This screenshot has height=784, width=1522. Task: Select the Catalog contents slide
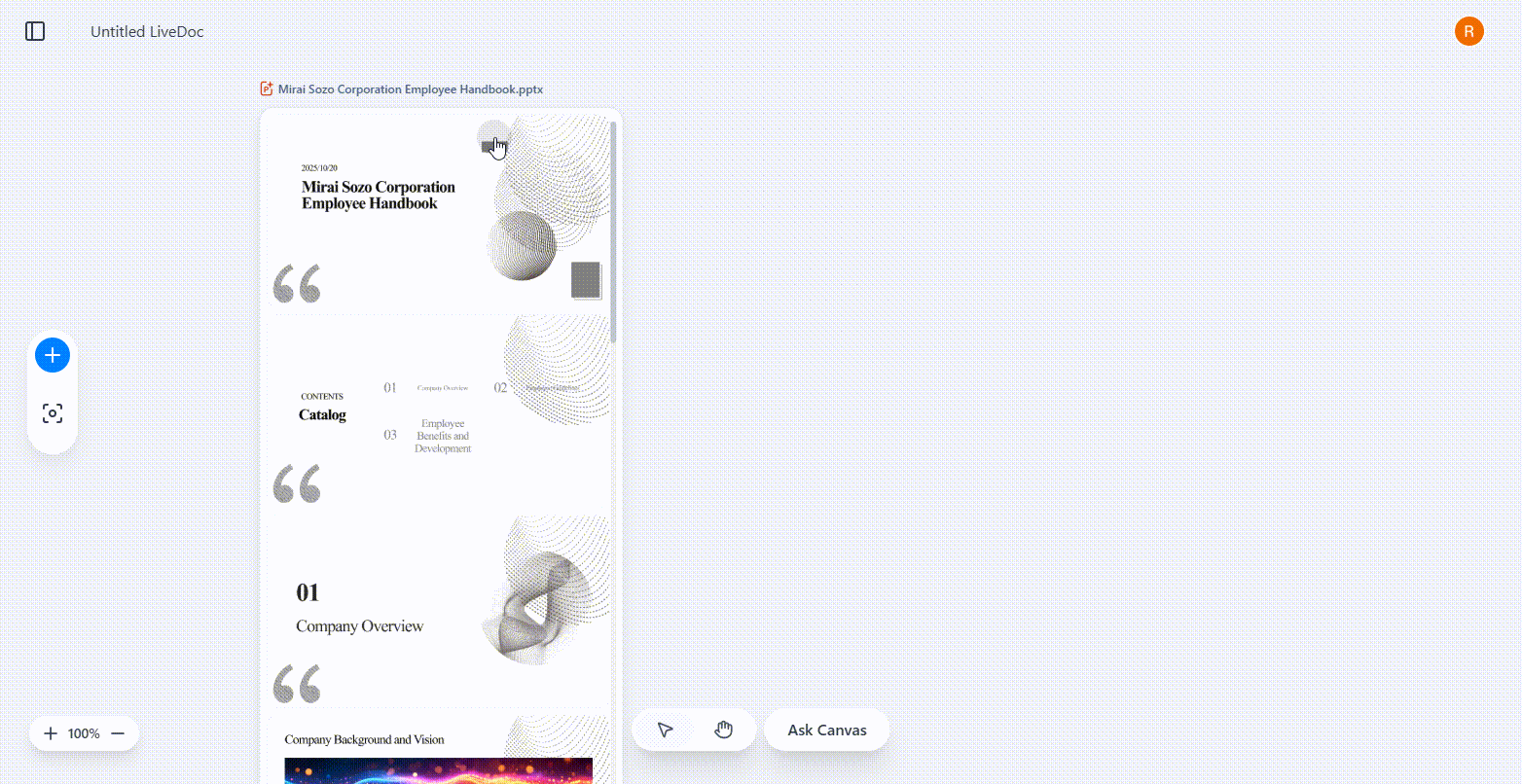(438, 413)
